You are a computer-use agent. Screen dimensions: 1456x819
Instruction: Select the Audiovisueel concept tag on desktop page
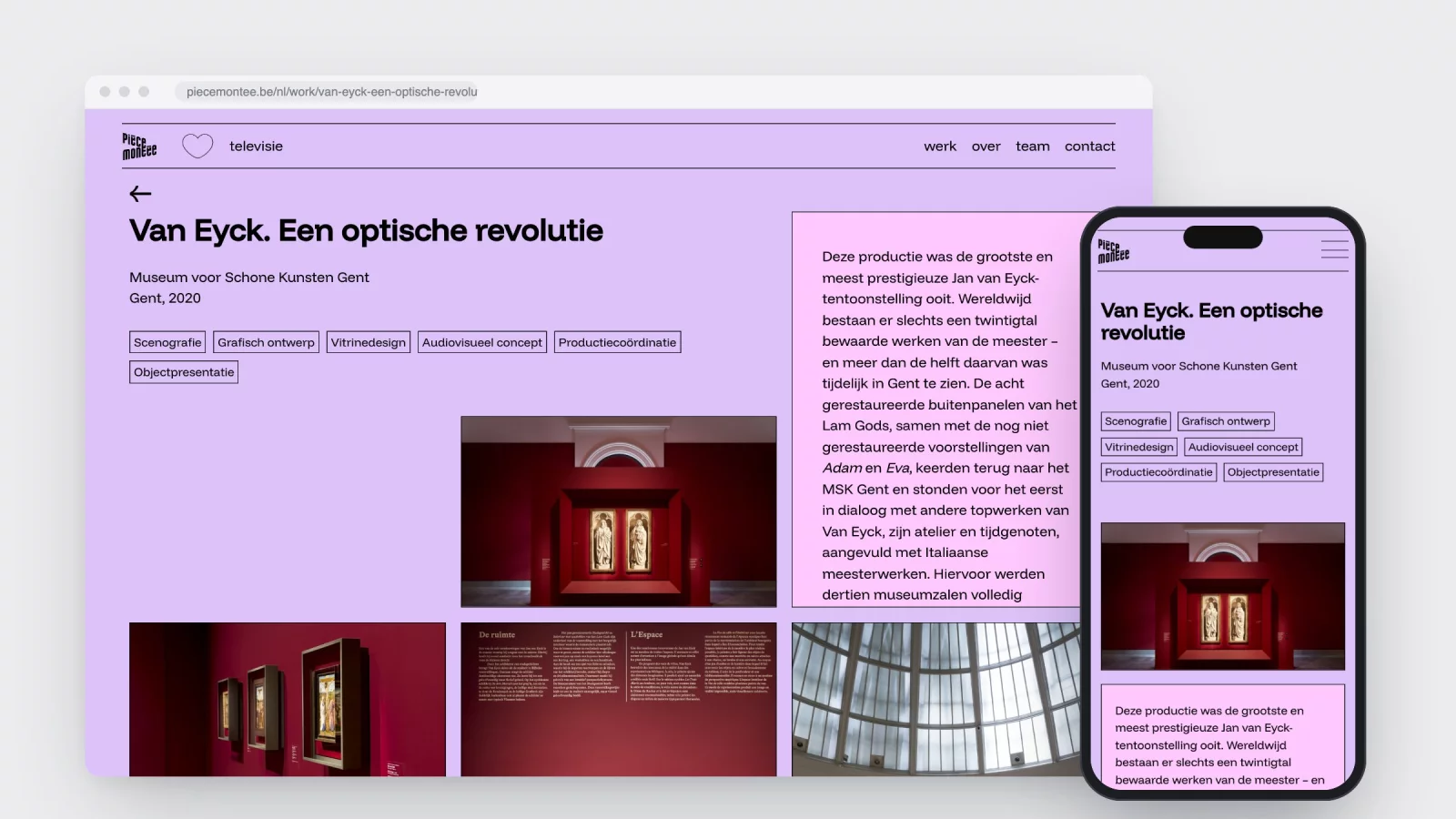pos(482,342)
